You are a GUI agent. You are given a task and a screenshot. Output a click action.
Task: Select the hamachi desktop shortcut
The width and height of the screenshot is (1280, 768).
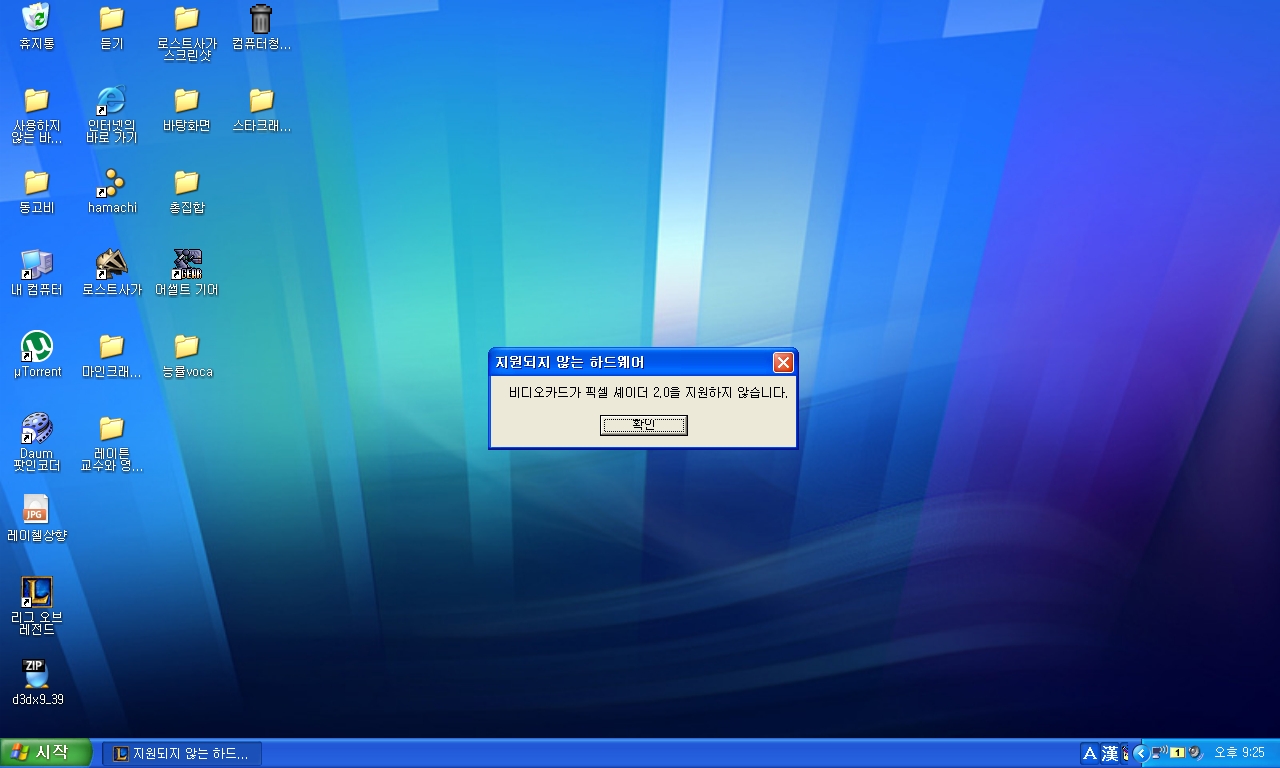(x=112, y=191)
